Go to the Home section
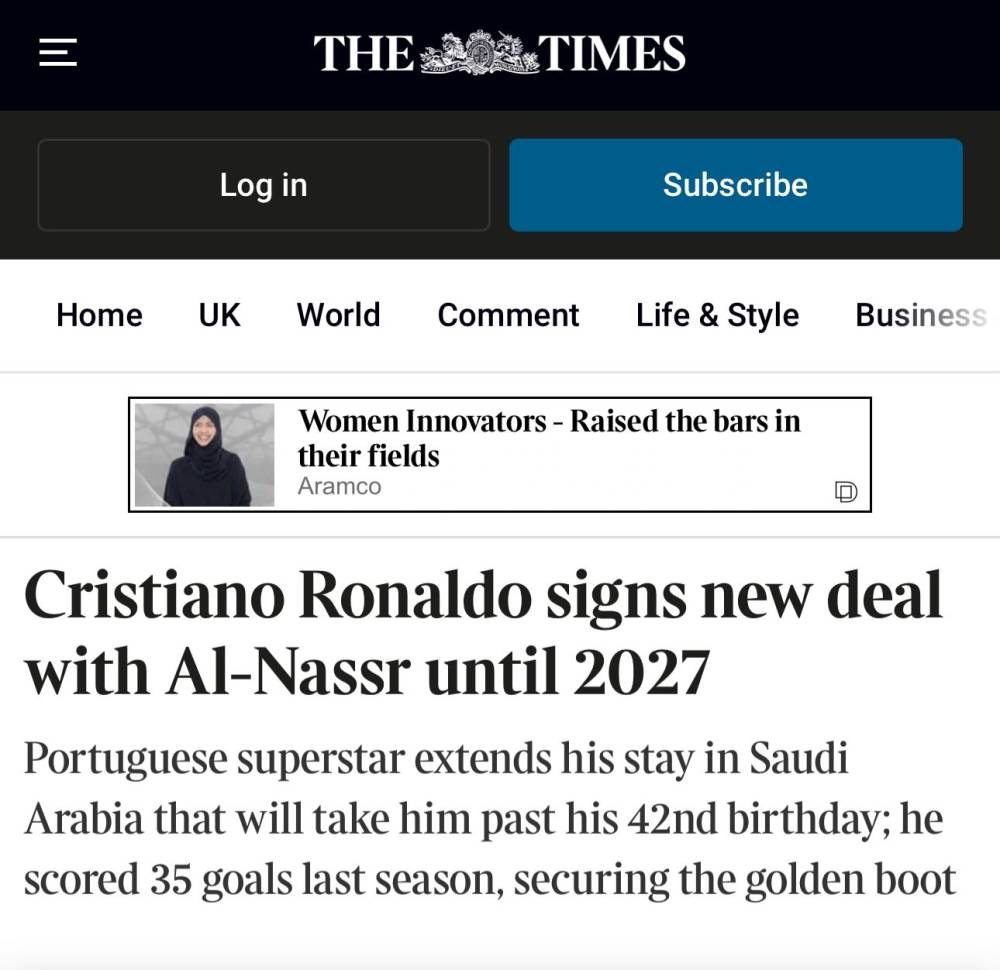The width and height of the screenshot is (1000, 970). click(99, 315)
